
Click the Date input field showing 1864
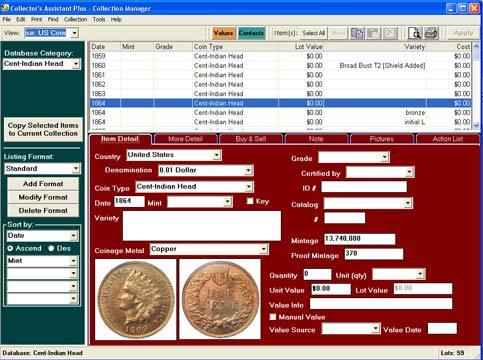click(x=129, y=201)
